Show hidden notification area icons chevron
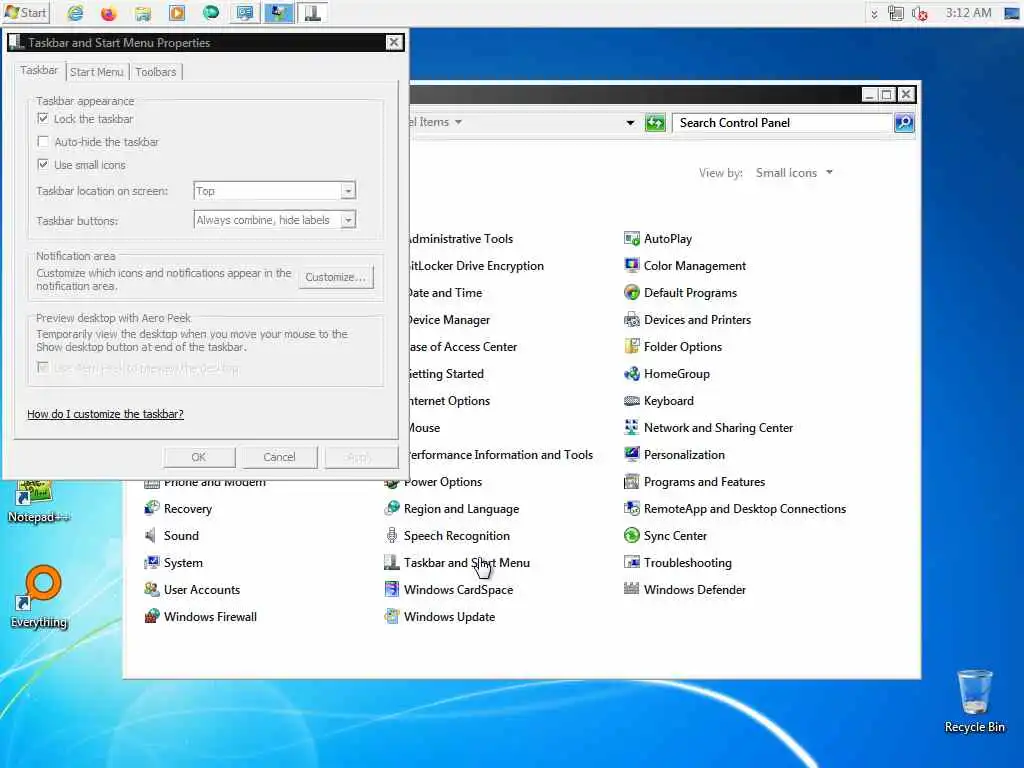Screen dimensions: 1024x768 874,13
